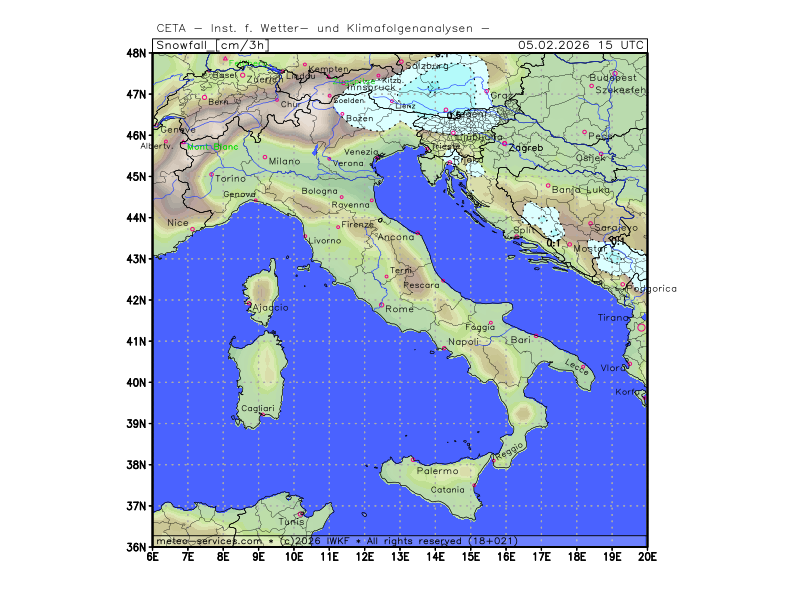Click the Snowfall title label
The height and width of the screenshot is (600, 800).
[184, 45]
